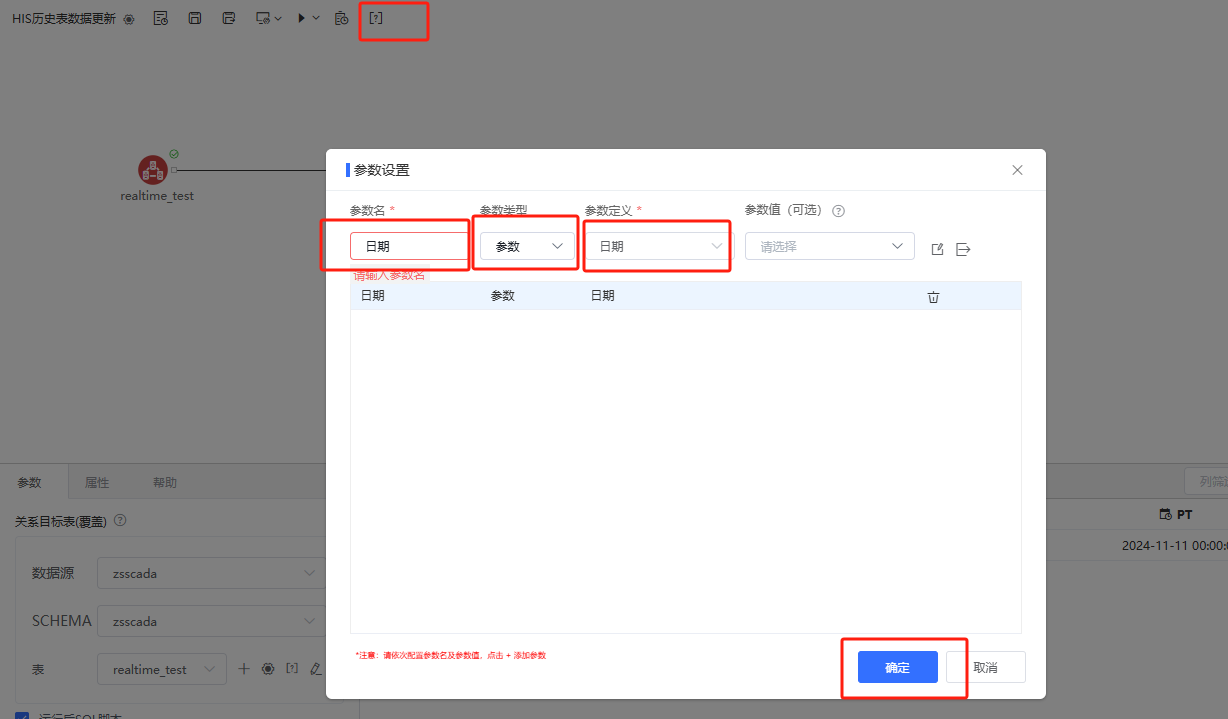Open the schedule clock icon in toolbar
The height and width of the screenshot is (719, 1228).
click(x=341, y=18)
